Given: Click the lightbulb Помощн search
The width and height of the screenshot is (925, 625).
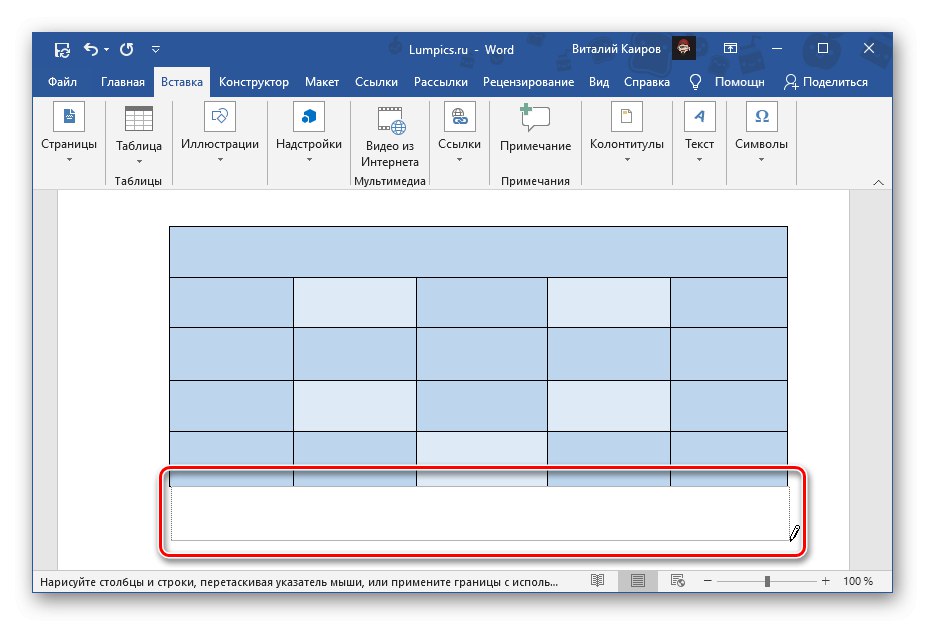Looking at the screenshot, I should 727,82.
